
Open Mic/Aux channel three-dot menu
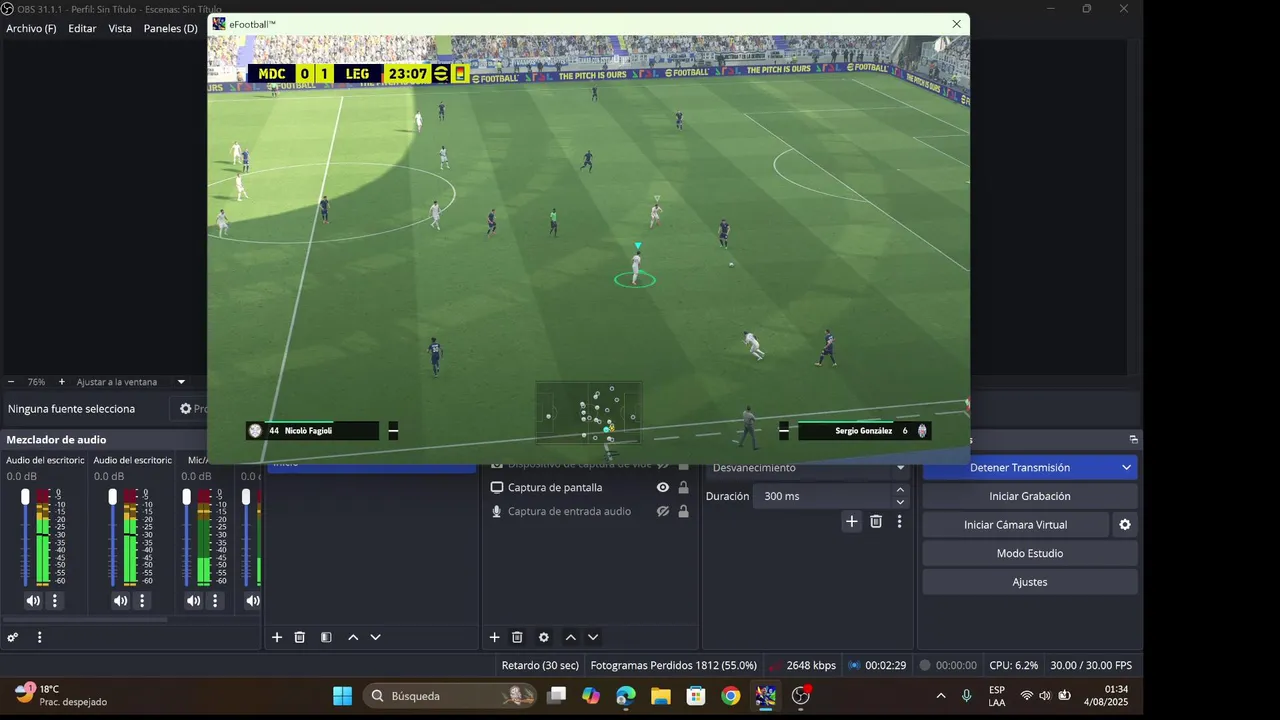(x=216, y=601)
